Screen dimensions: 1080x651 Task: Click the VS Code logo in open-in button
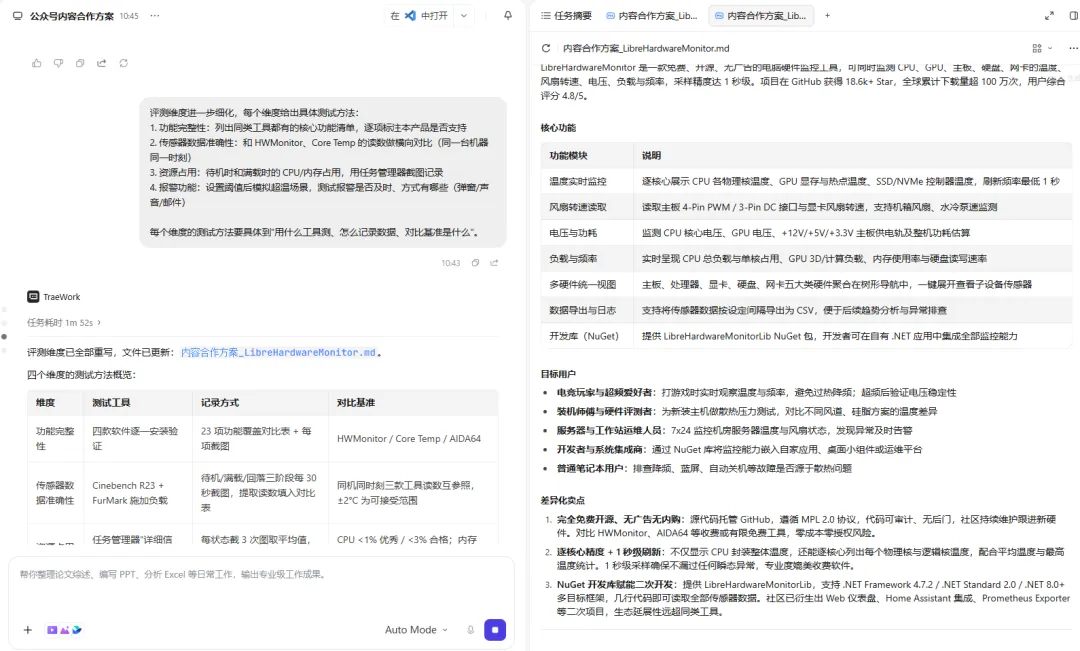coord(410,15)
